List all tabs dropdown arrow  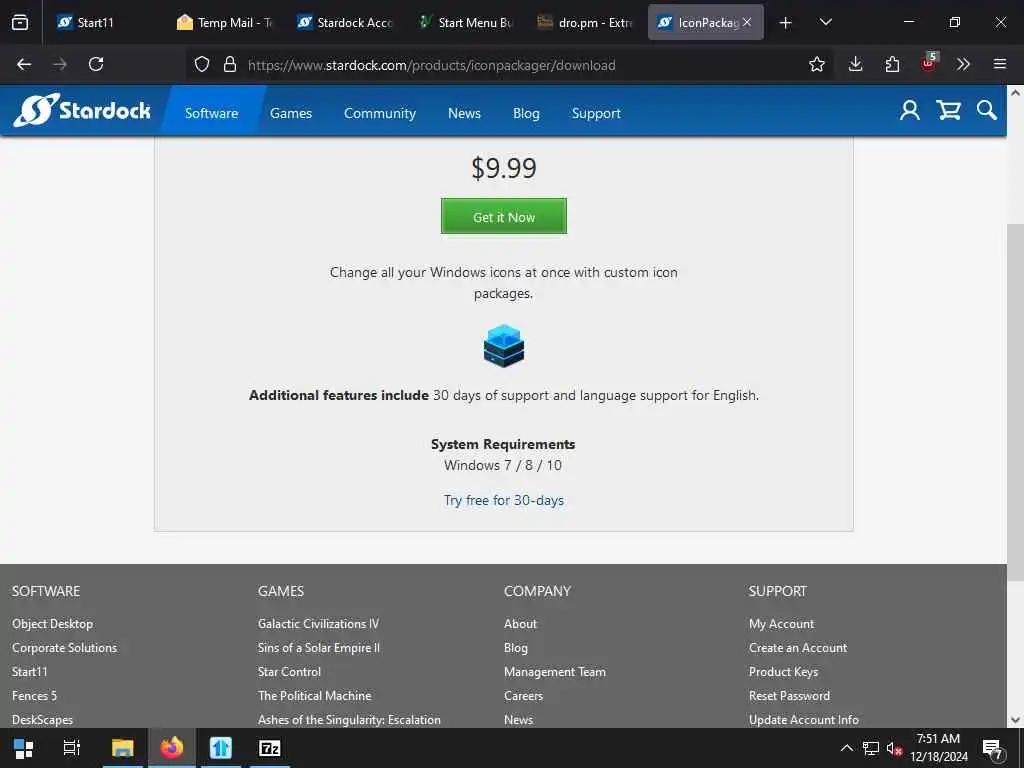click(825, 22)
